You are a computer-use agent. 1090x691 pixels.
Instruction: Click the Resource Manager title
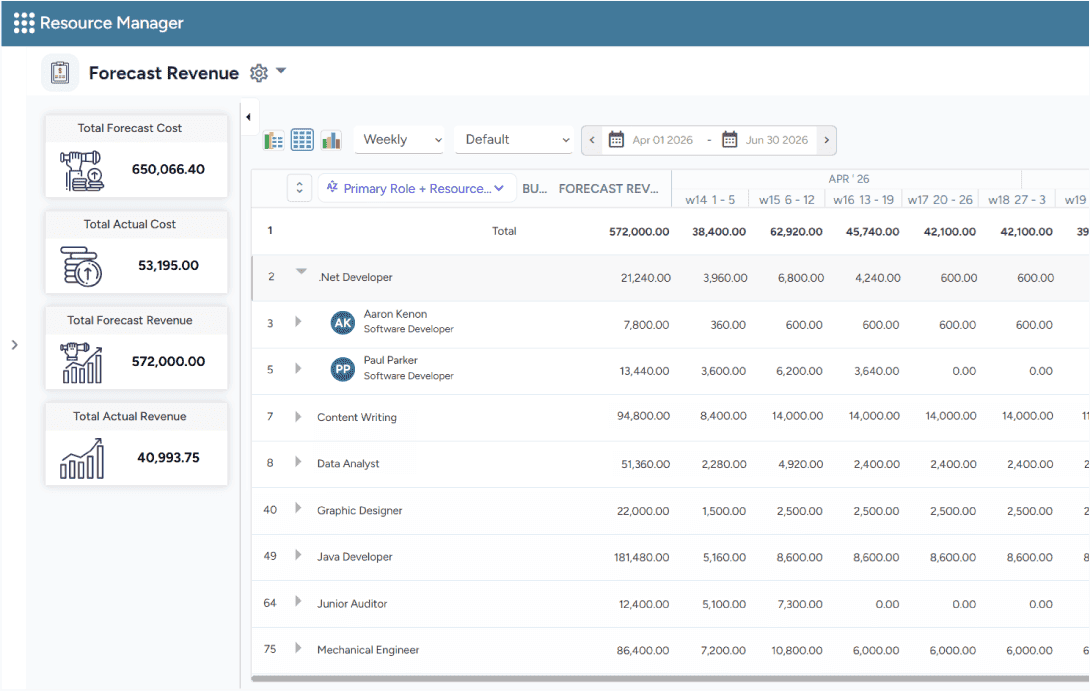[x=111, y=23]
